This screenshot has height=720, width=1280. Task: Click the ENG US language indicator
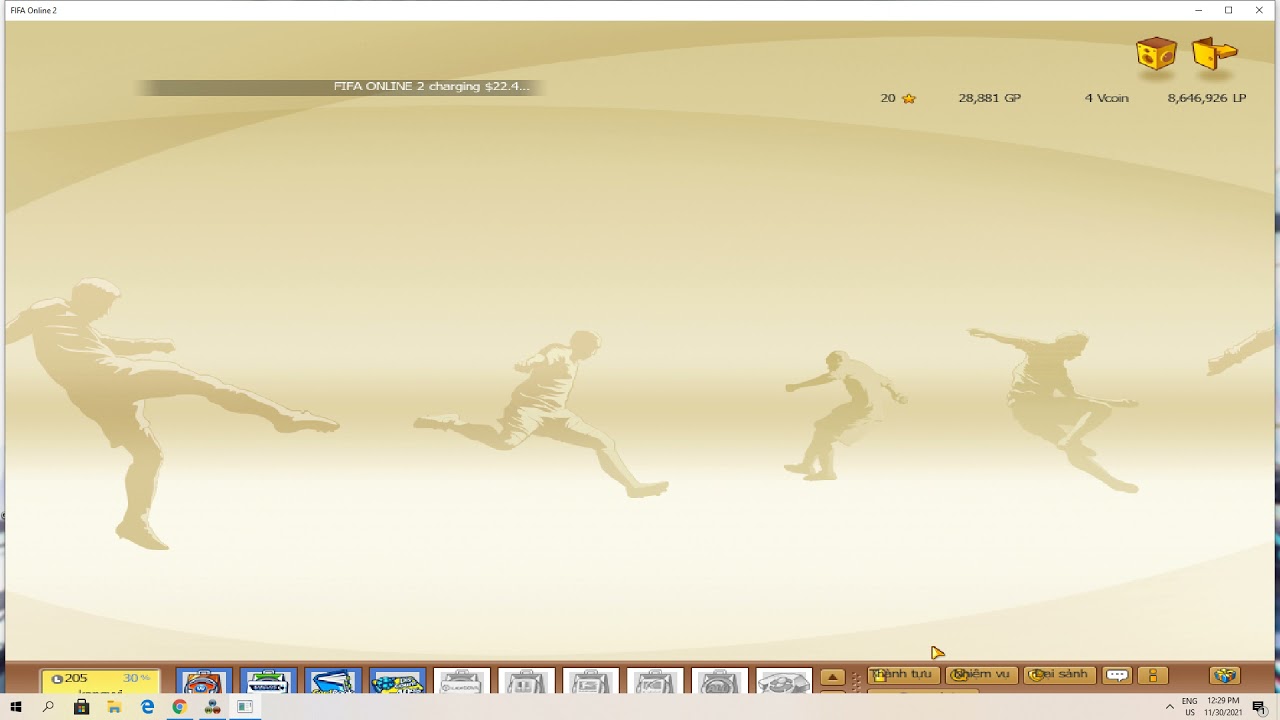1190,707
